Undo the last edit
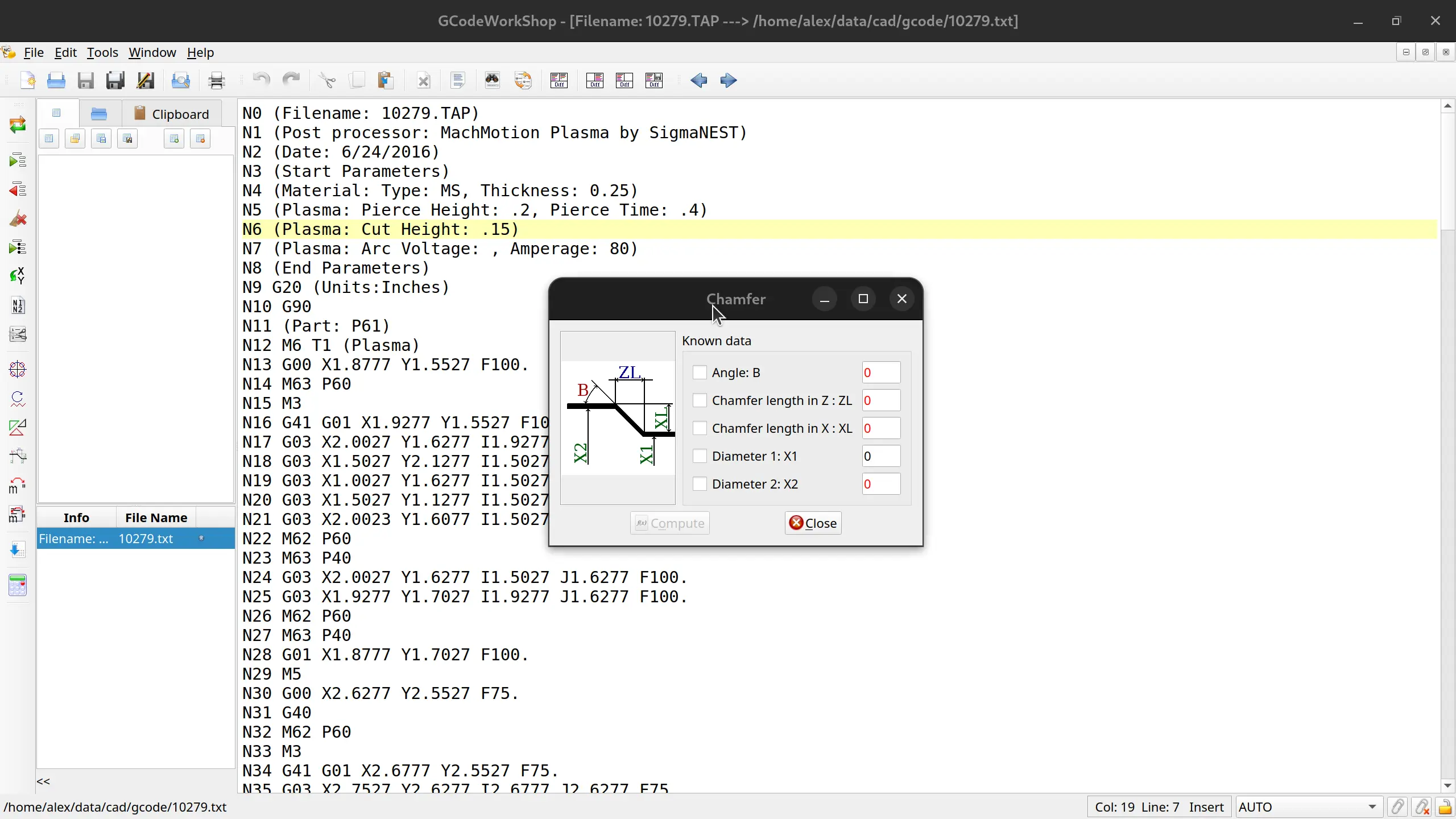Image resolution: width=1456 pixels, height=819 pixels. 261,80
